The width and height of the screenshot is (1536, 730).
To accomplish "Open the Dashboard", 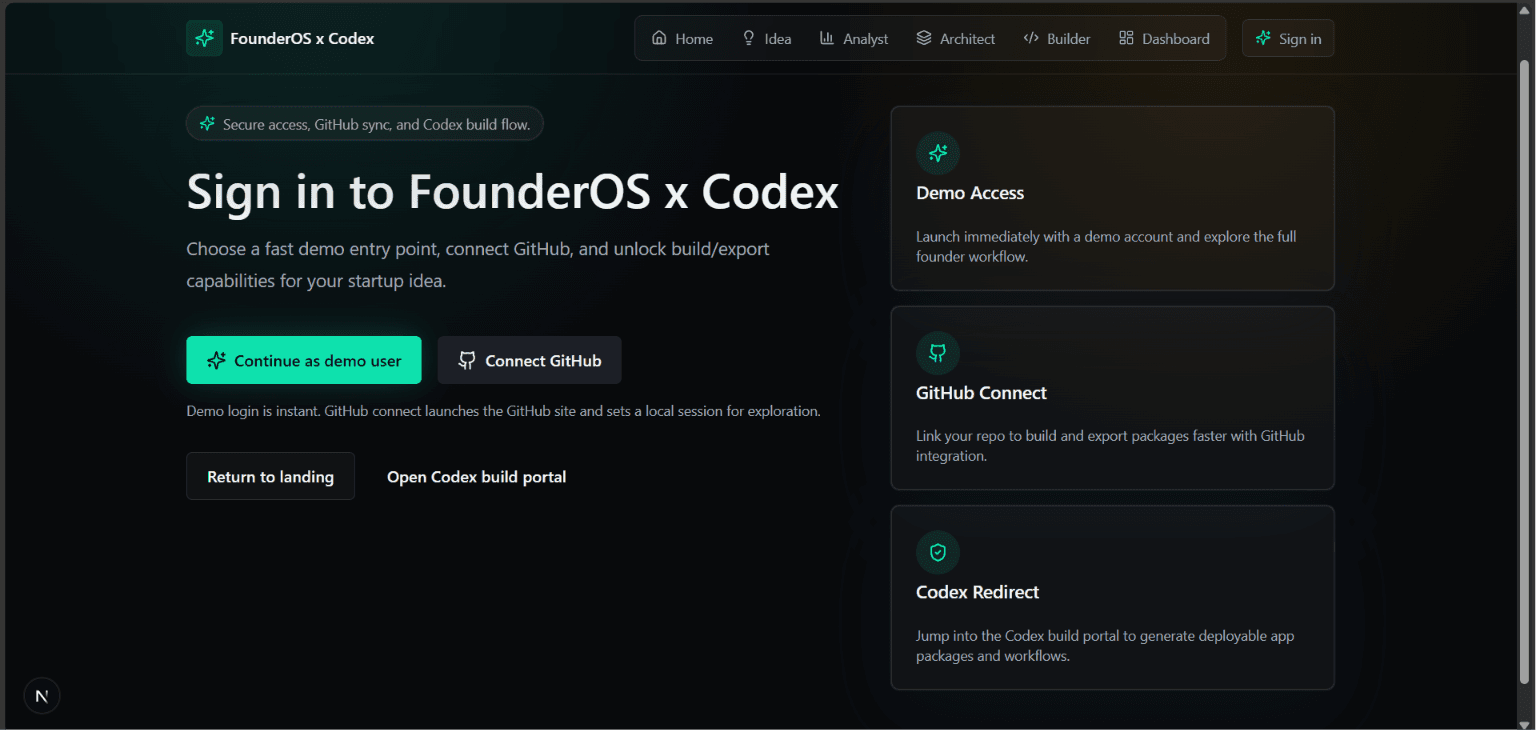I will (x=1164, y=38).
